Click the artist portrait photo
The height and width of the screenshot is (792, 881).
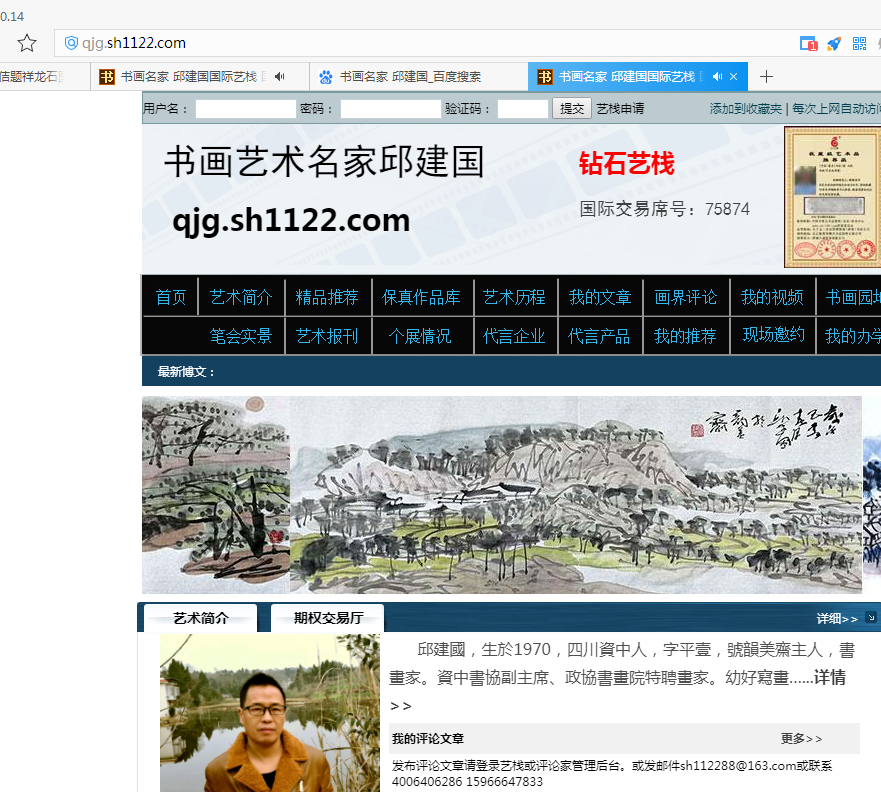coord(270,713)
